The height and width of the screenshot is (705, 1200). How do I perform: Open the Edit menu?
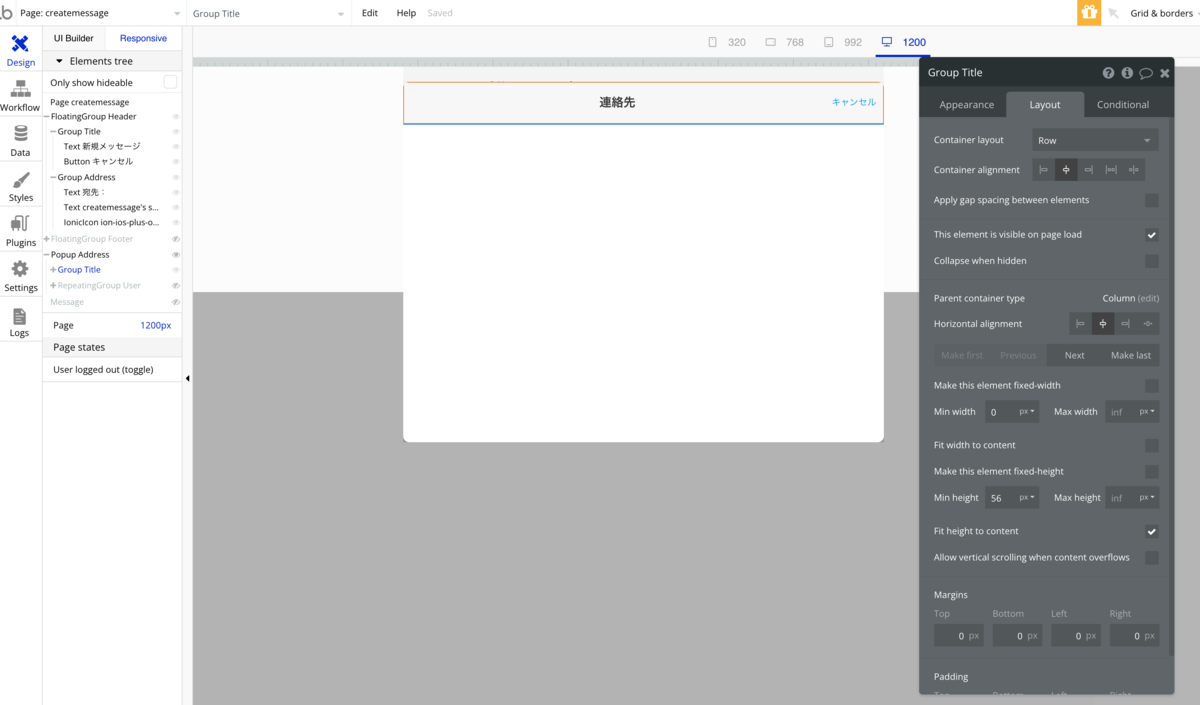pyautogui.click(x=370, y=13)
